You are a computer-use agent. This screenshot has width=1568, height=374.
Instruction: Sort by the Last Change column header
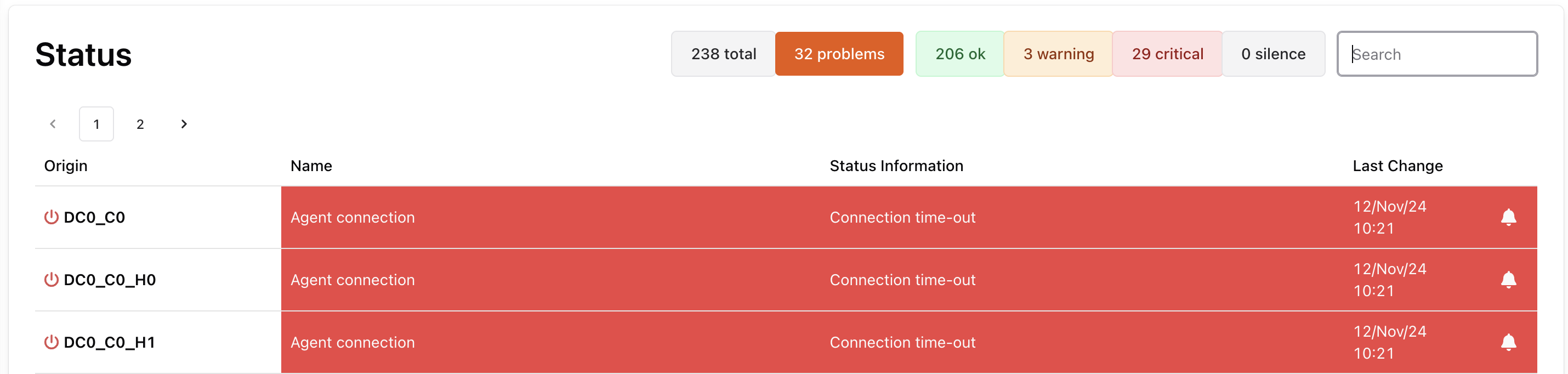pyautogui.click(x=1397, y=166)
